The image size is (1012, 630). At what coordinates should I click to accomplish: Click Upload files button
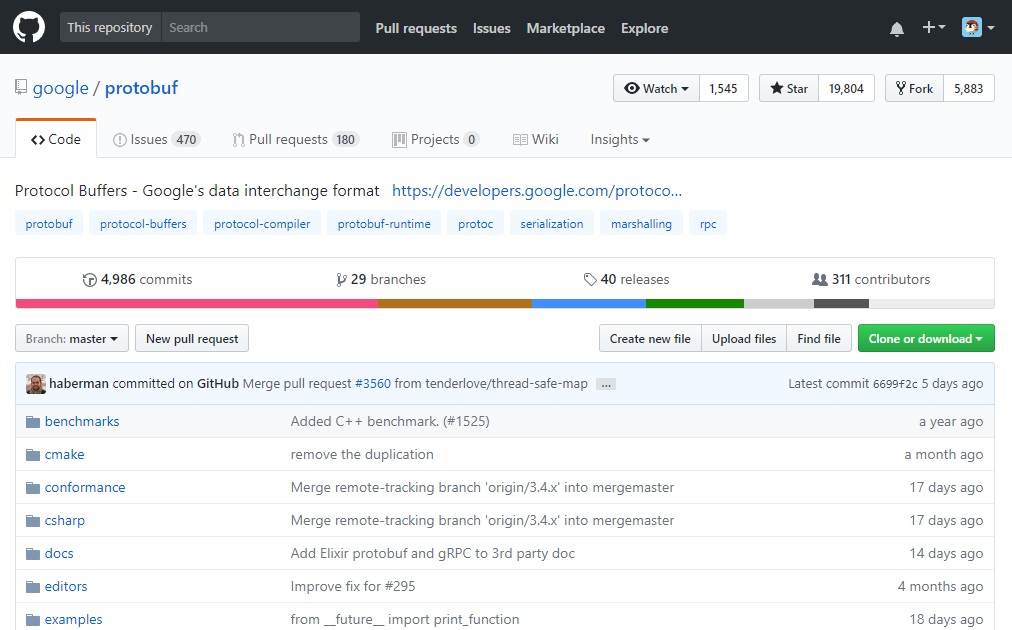click(744, 338)
